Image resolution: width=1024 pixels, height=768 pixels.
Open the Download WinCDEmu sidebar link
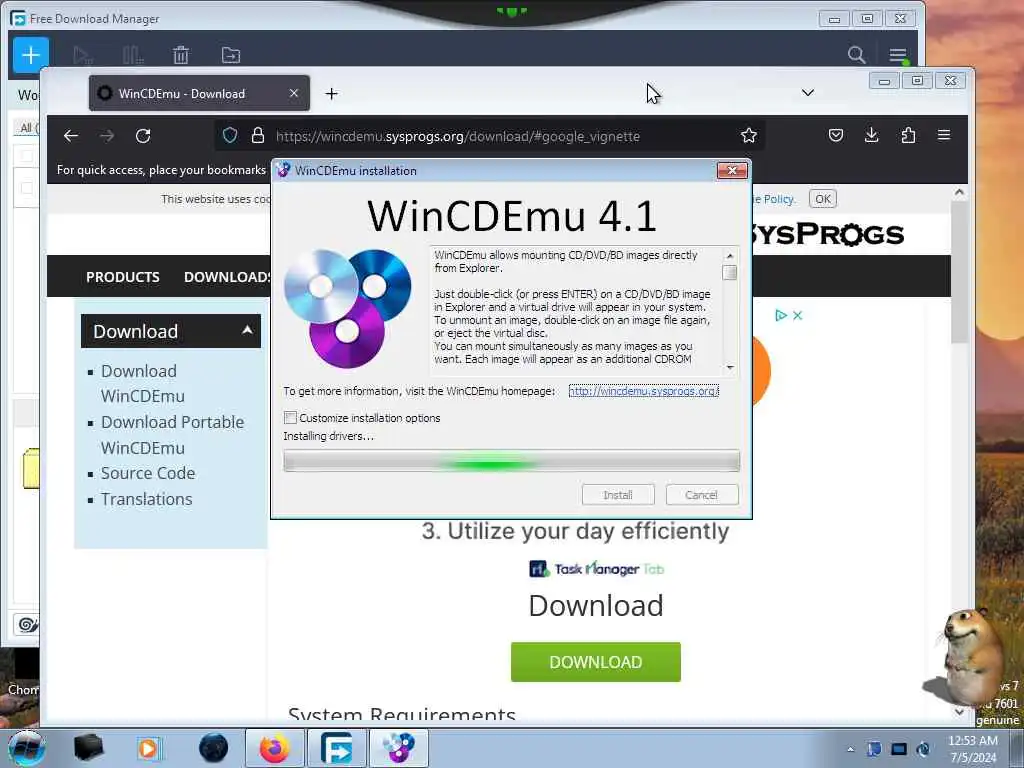point(142,383)
